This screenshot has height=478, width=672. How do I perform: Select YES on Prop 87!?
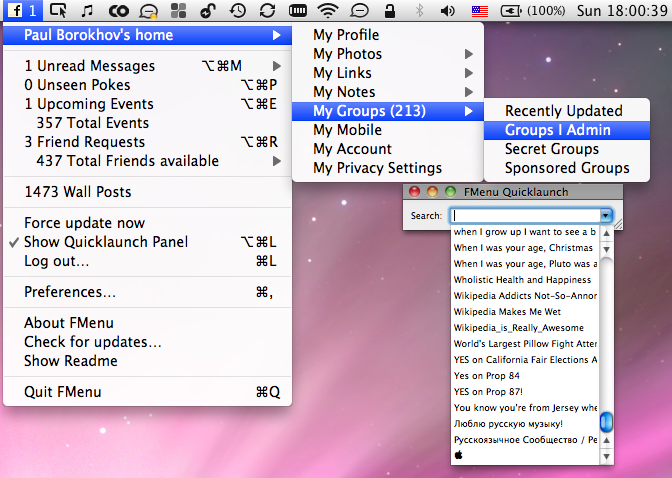[x=525, y=392]
